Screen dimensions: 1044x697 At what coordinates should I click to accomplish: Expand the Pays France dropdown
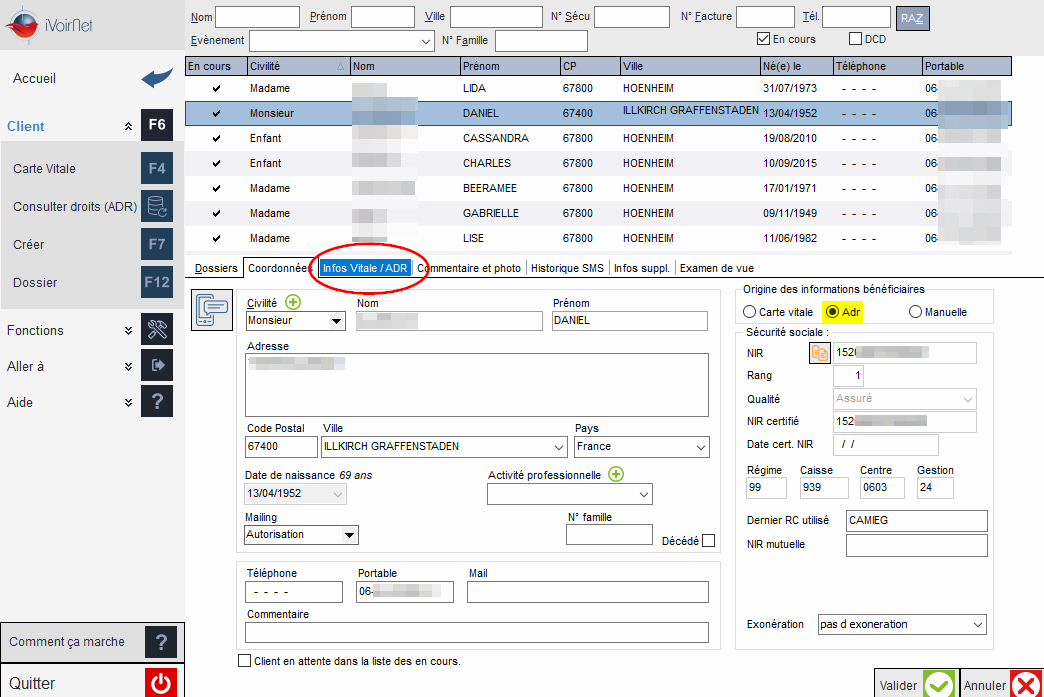[700, 447]
